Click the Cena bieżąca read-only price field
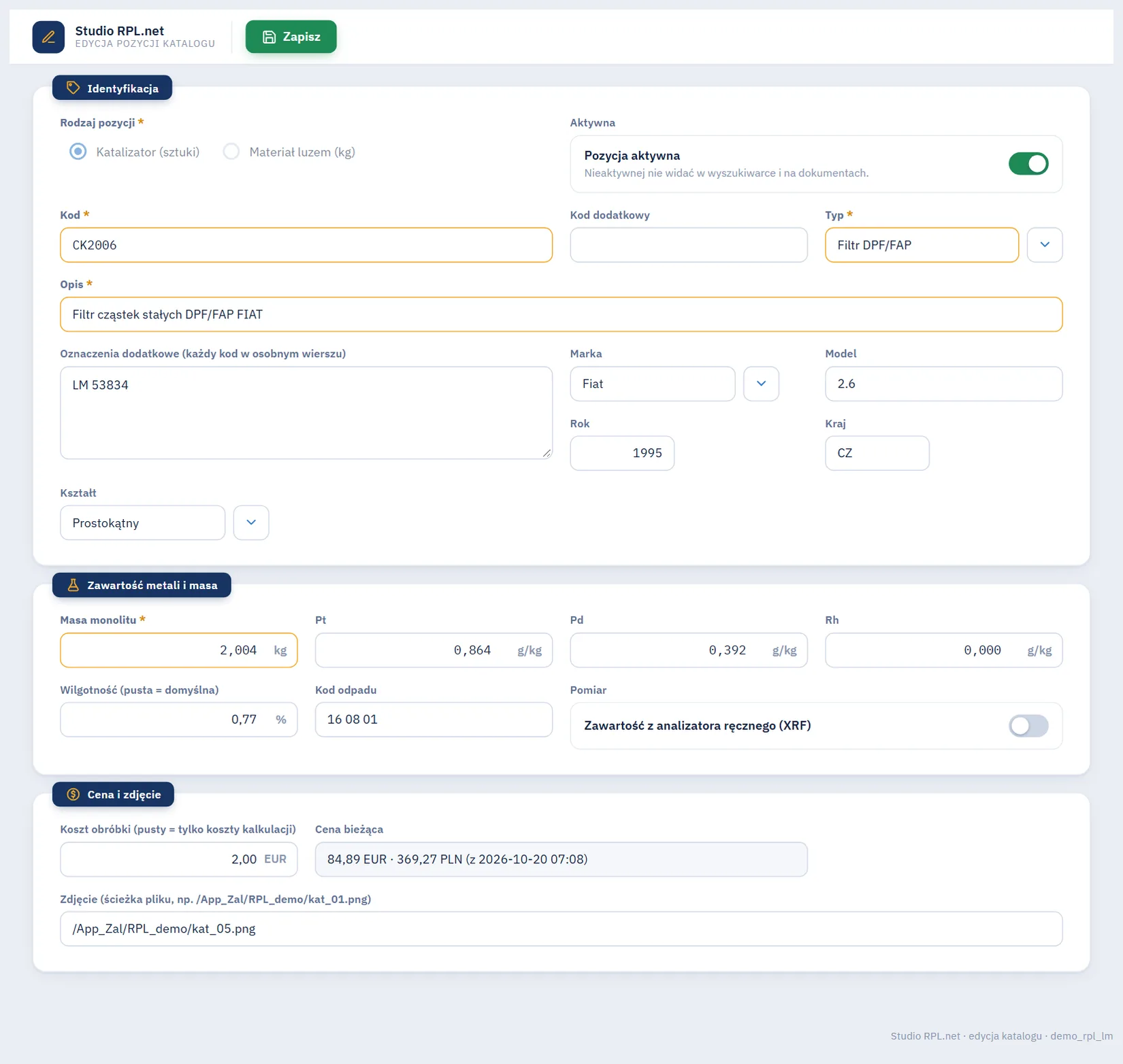Image resolution: width=1123 pixels, height=1064 pixels. click(x=561, y=859)
